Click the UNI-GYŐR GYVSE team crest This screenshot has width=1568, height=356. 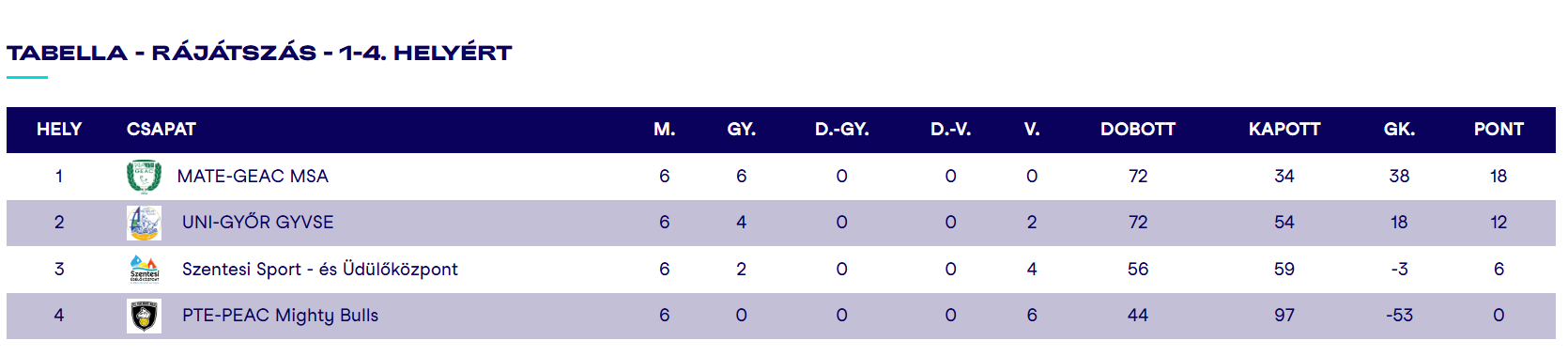pos(144,223)
